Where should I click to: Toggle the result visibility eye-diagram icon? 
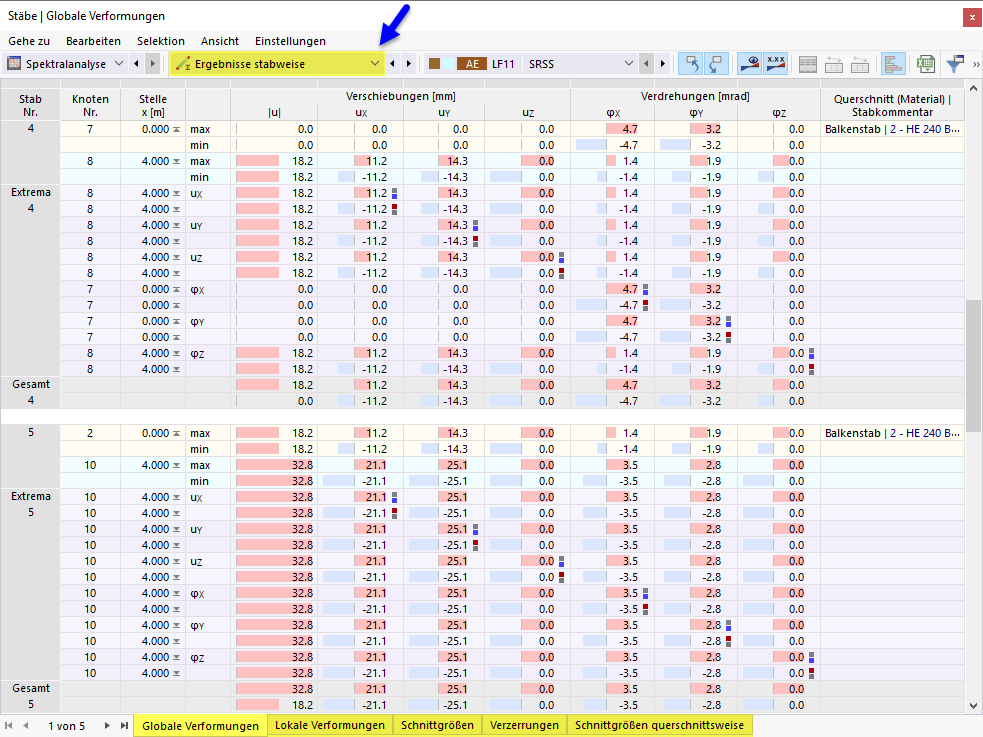(x=750, y=64)
